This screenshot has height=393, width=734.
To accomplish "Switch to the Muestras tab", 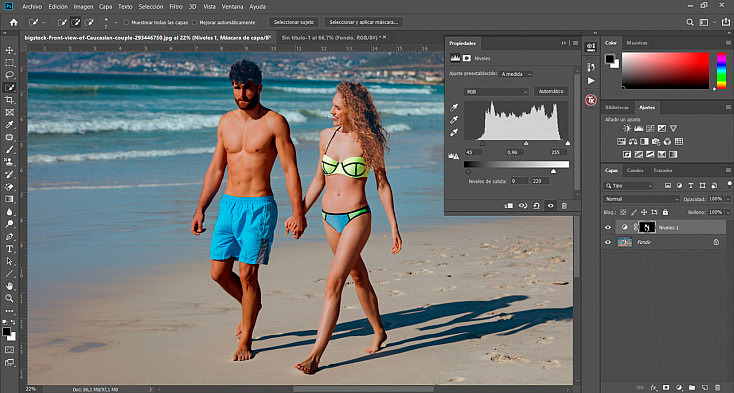I will pos(637,43).
